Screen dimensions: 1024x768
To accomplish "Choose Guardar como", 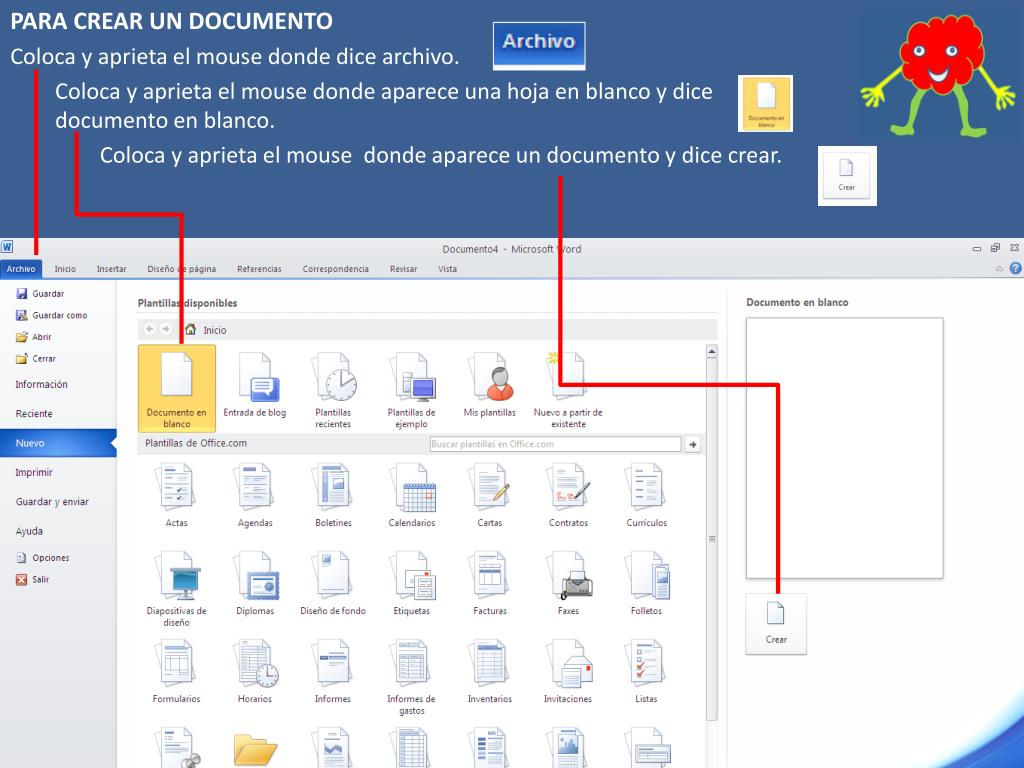I will (51, 315).
